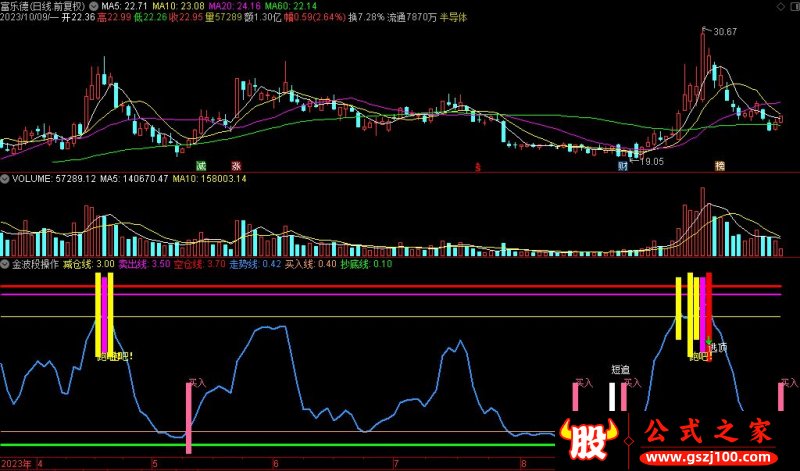Click the 买入线: 0.40 label
Screen dimensions: 800x471
coord(310,264)
